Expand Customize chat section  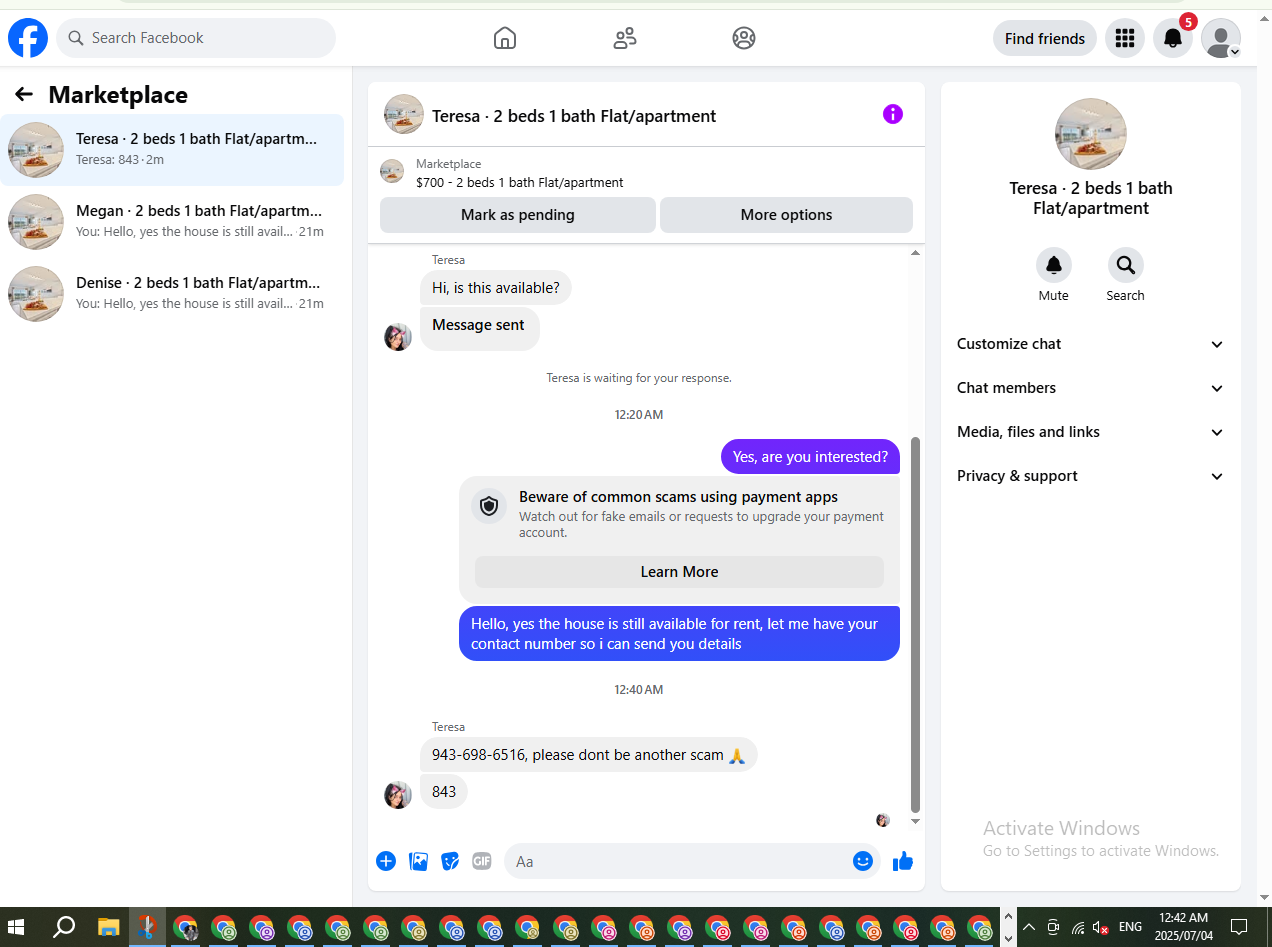pyautogui.click(x=1090, y=344)
